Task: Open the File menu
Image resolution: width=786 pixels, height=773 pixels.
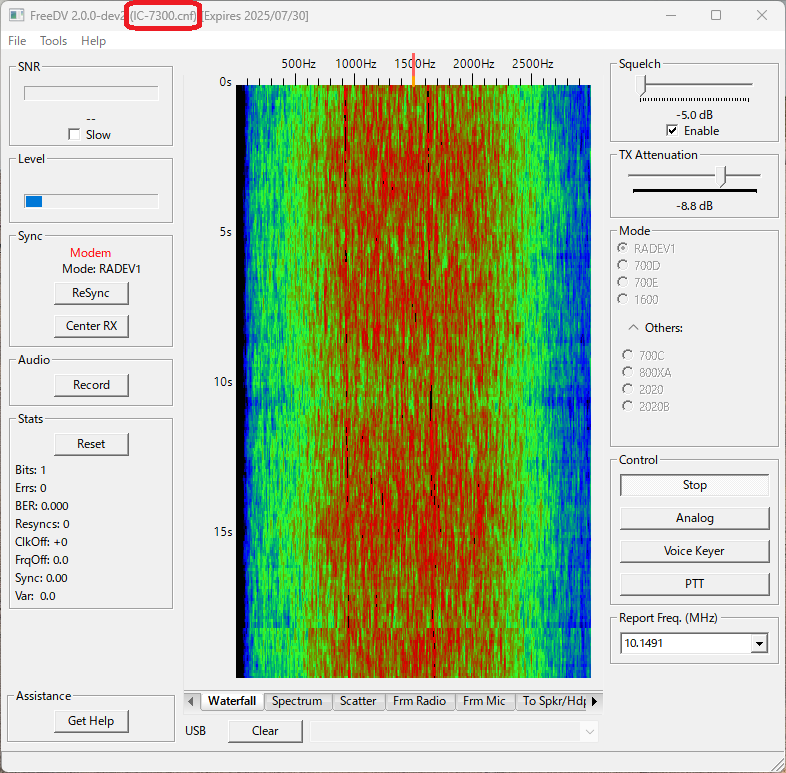Action: click(x=17, y=41)
